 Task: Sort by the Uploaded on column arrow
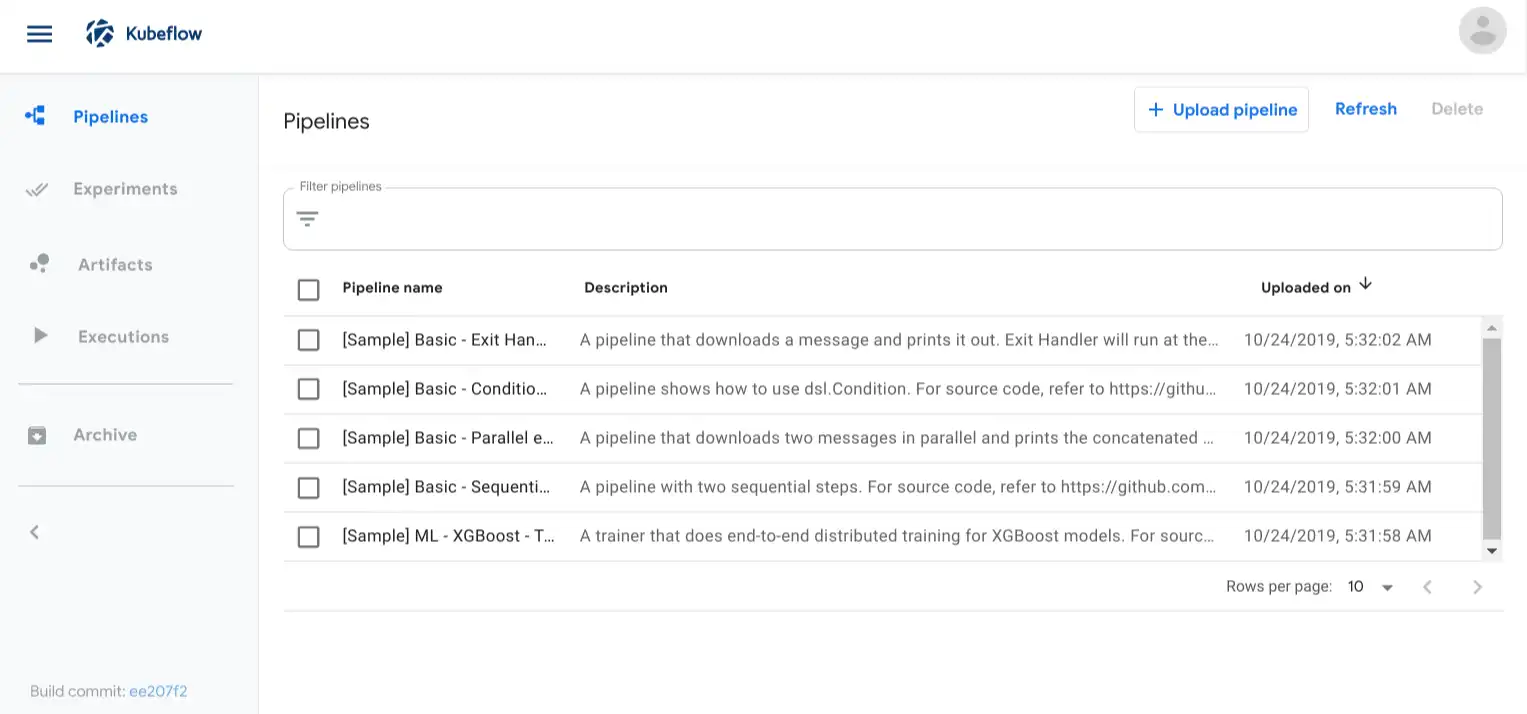click(x=1365, y=285)
